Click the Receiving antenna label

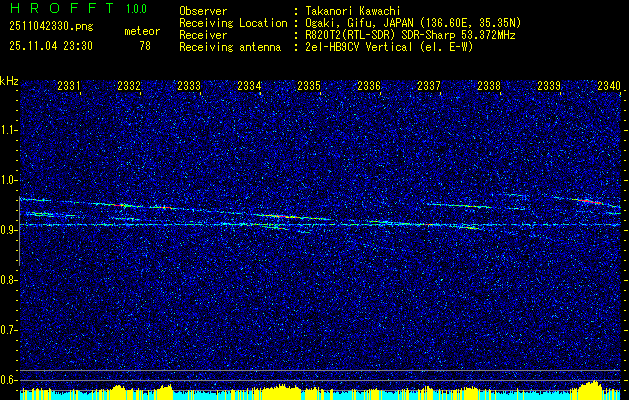(x=230, y=47)
